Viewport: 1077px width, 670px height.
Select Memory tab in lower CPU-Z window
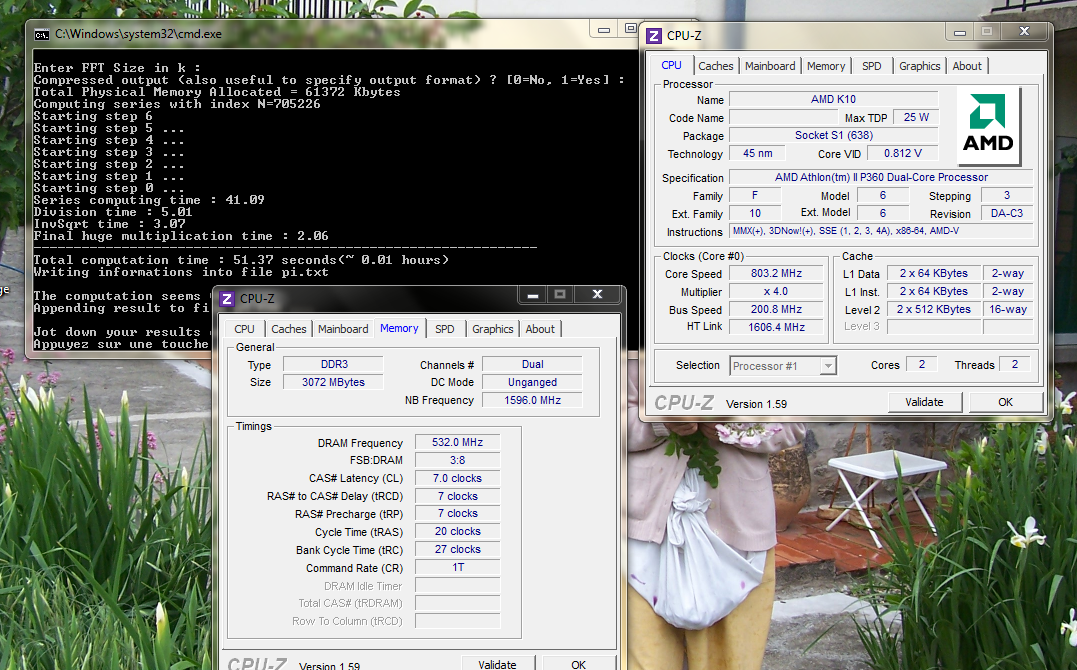(x=399, y=328)
